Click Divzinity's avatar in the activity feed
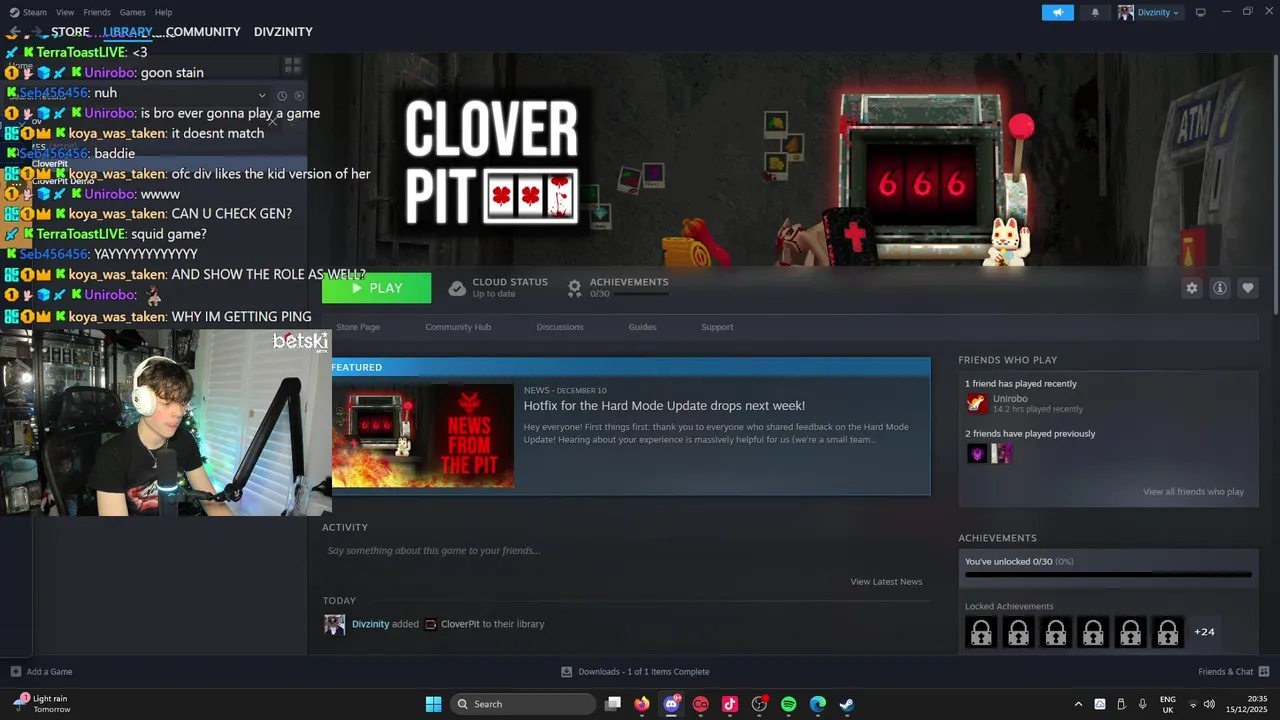The width and height of the screenshot is (1280, 720). [334, 624]
